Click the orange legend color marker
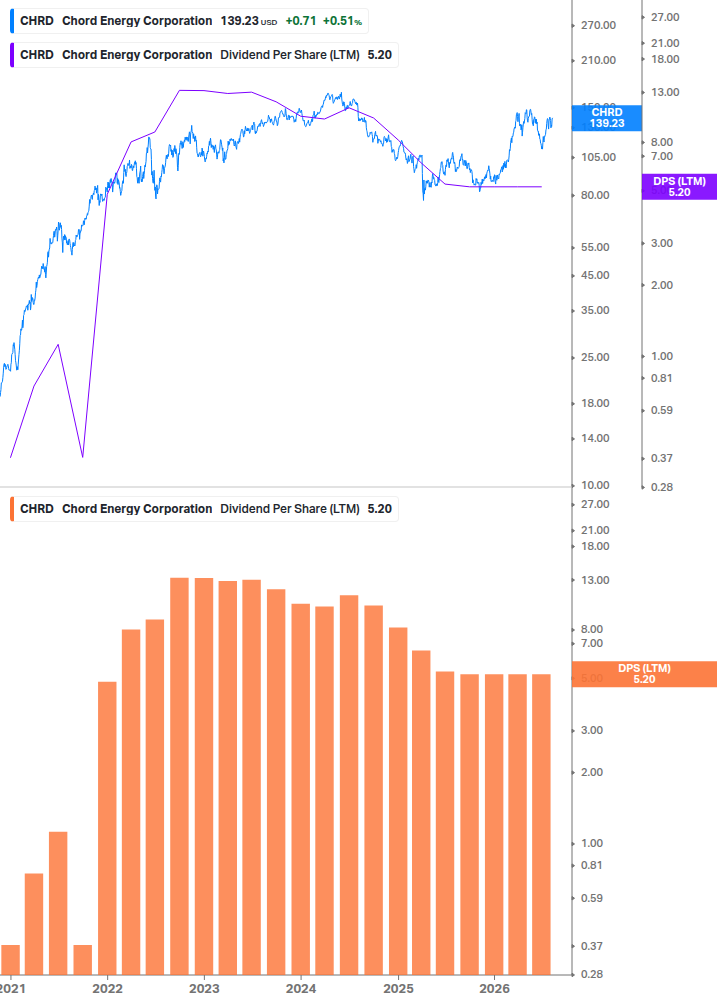The width and height of the screenshot is (717, 1005). (12, 509)
